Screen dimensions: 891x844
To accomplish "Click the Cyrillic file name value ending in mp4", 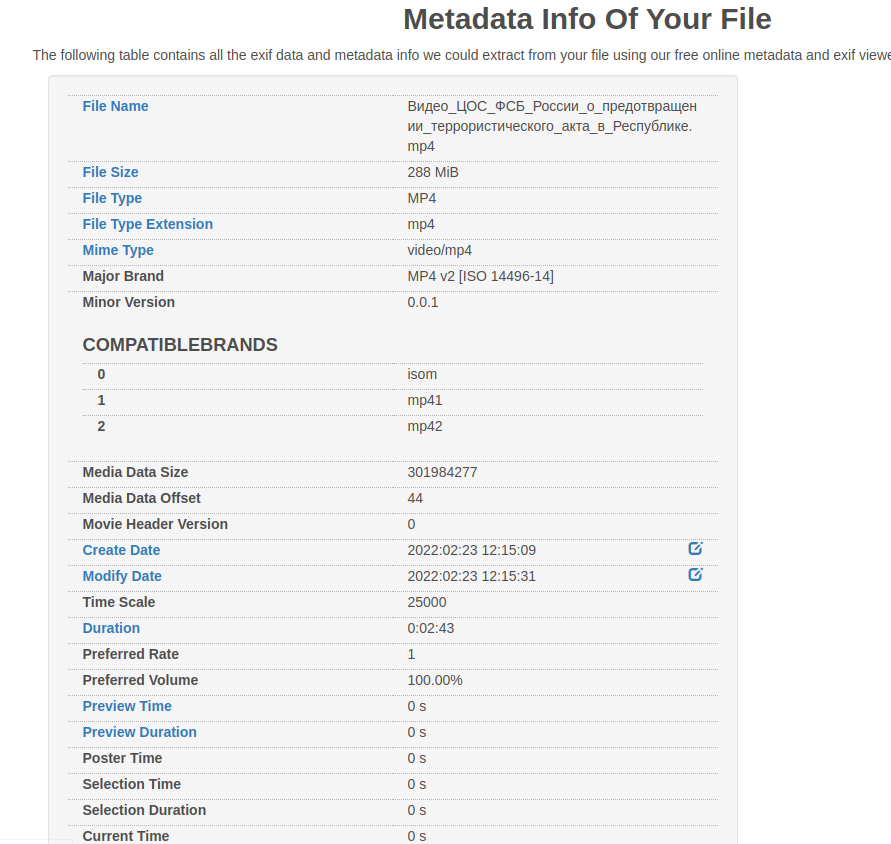I will pos(552,126).
